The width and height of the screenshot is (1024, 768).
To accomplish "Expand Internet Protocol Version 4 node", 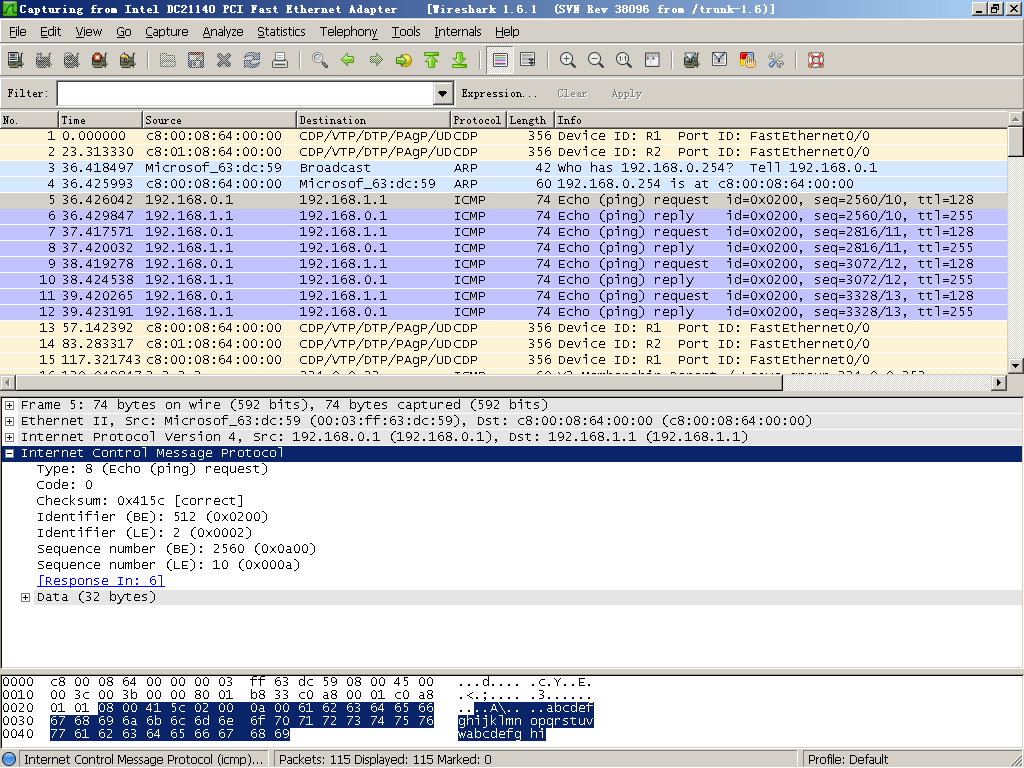I will (9, 438).
